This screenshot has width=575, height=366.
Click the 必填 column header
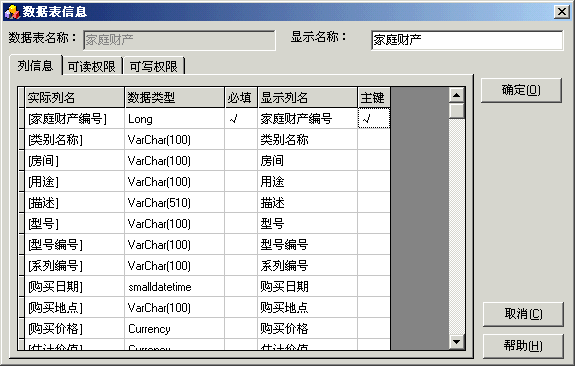point(241,98)
